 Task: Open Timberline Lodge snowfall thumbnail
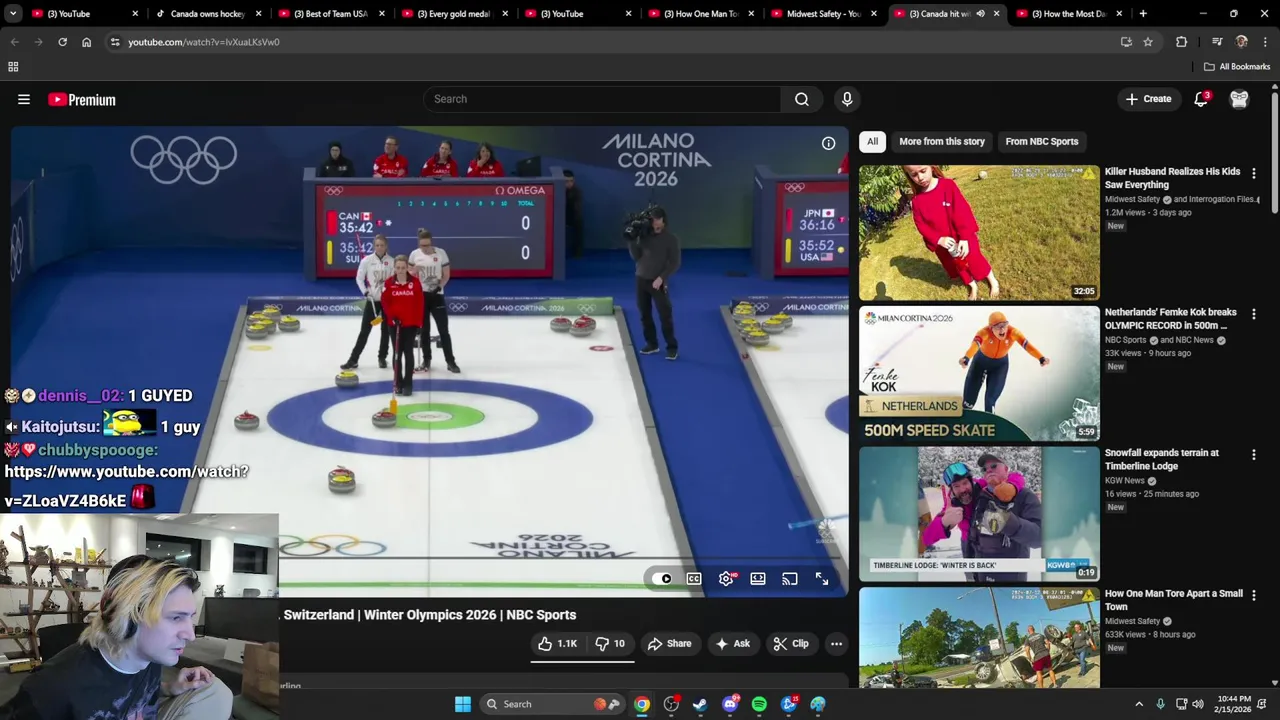click(x=979, y=514)
